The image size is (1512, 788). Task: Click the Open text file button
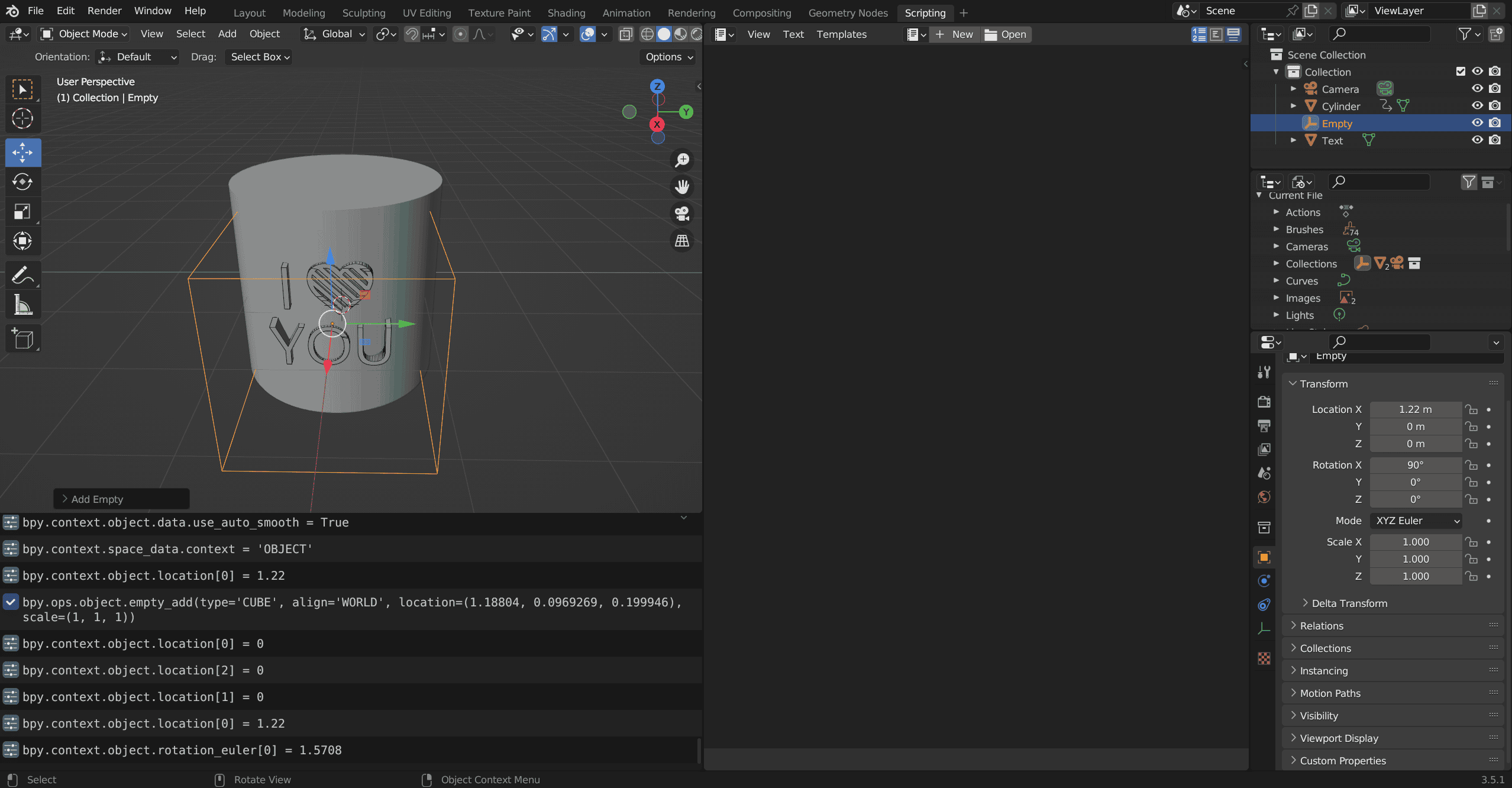[x=1005, y=34]
